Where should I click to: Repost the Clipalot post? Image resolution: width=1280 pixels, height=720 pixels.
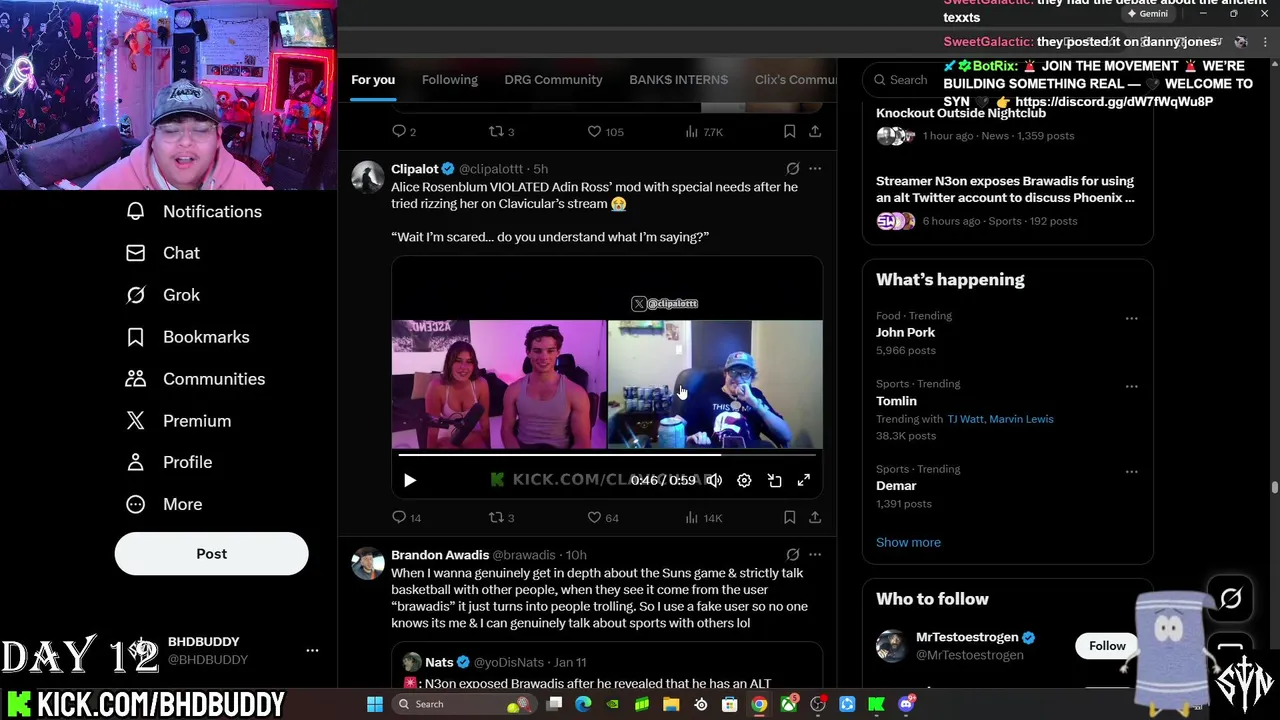(x=501, y=518)
